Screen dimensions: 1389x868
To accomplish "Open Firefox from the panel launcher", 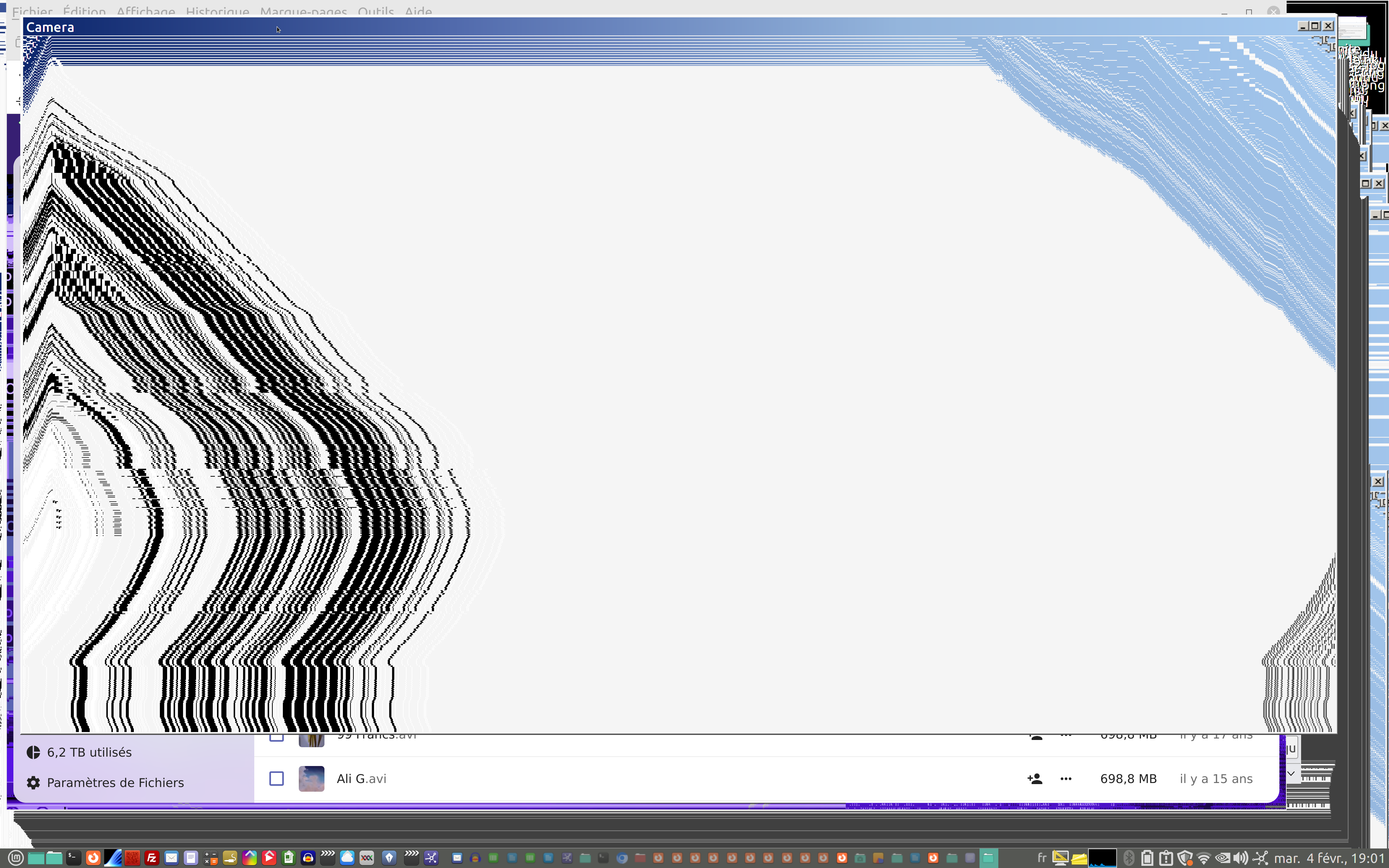I will pyautogui.click(x=93, y=858).
